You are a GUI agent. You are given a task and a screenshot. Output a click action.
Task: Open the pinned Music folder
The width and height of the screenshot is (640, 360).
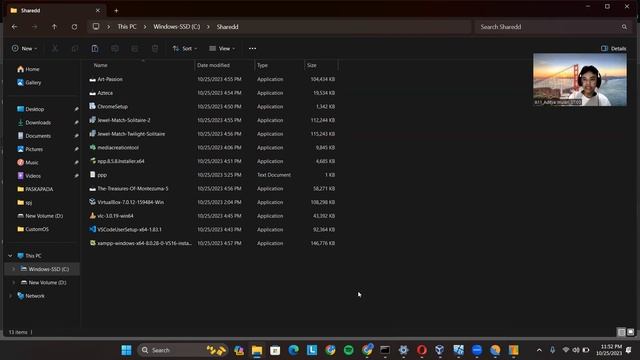(x=31, y=162)
